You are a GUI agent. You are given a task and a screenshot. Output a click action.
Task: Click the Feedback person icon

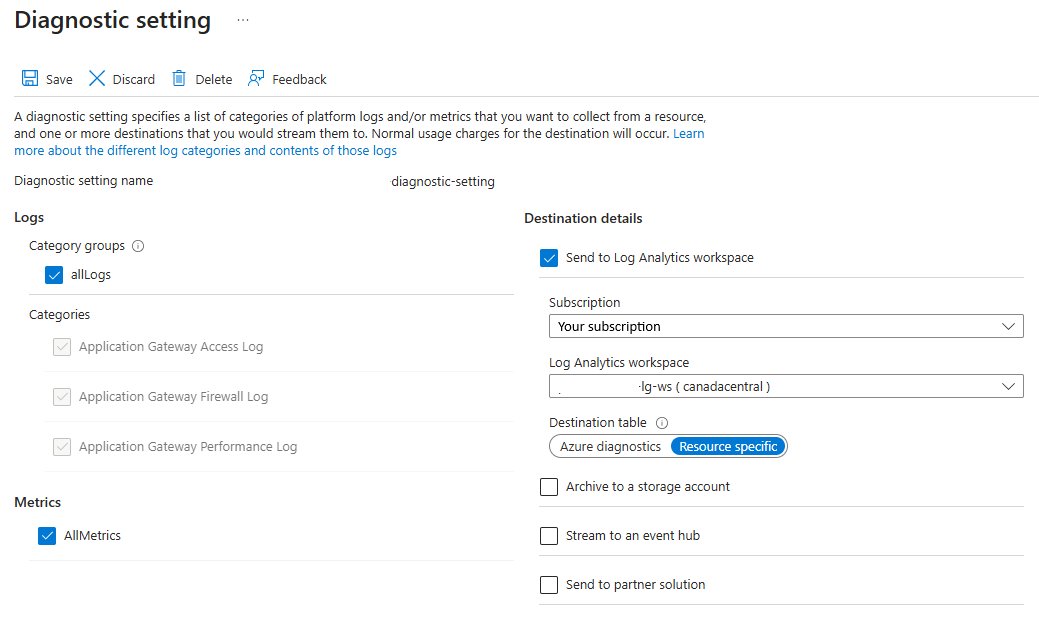pyautogui.click(x=257, y=79)
